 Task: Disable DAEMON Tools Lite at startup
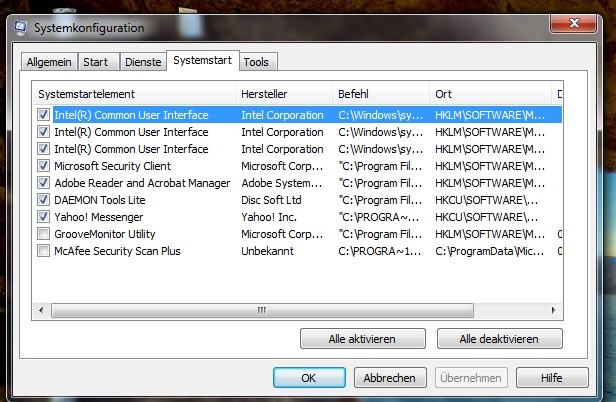(x=43, y=200)
